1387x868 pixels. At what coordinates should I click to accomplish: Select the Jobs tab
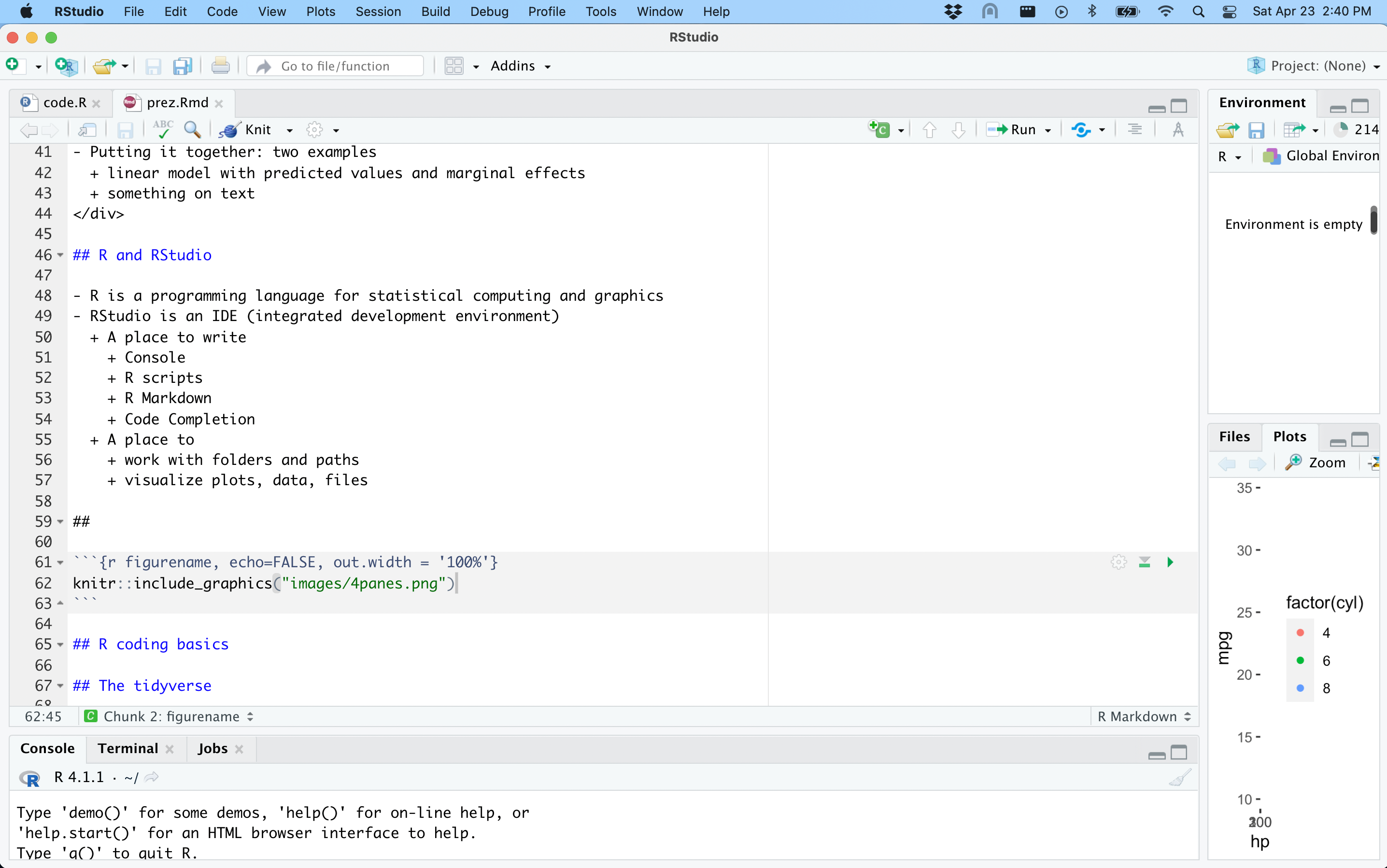(212, 749)
